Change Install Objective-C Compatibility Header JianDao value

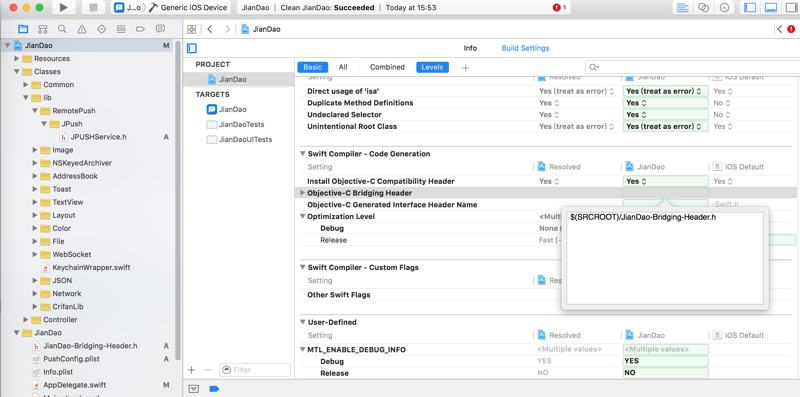pyautogui.click(x=665, y=181)
